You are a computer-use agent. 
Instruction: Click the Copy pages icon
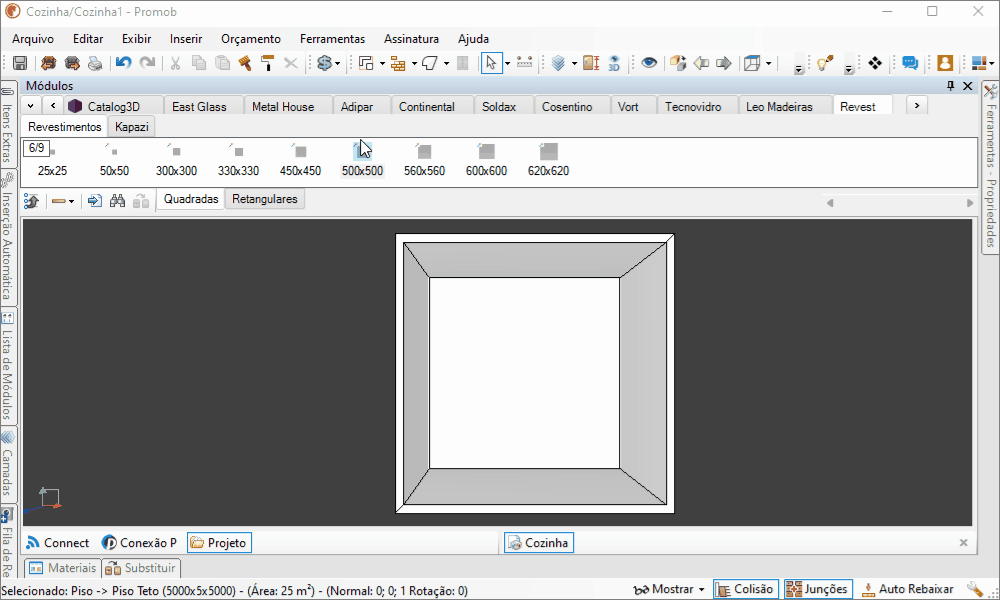pos(199,63)
